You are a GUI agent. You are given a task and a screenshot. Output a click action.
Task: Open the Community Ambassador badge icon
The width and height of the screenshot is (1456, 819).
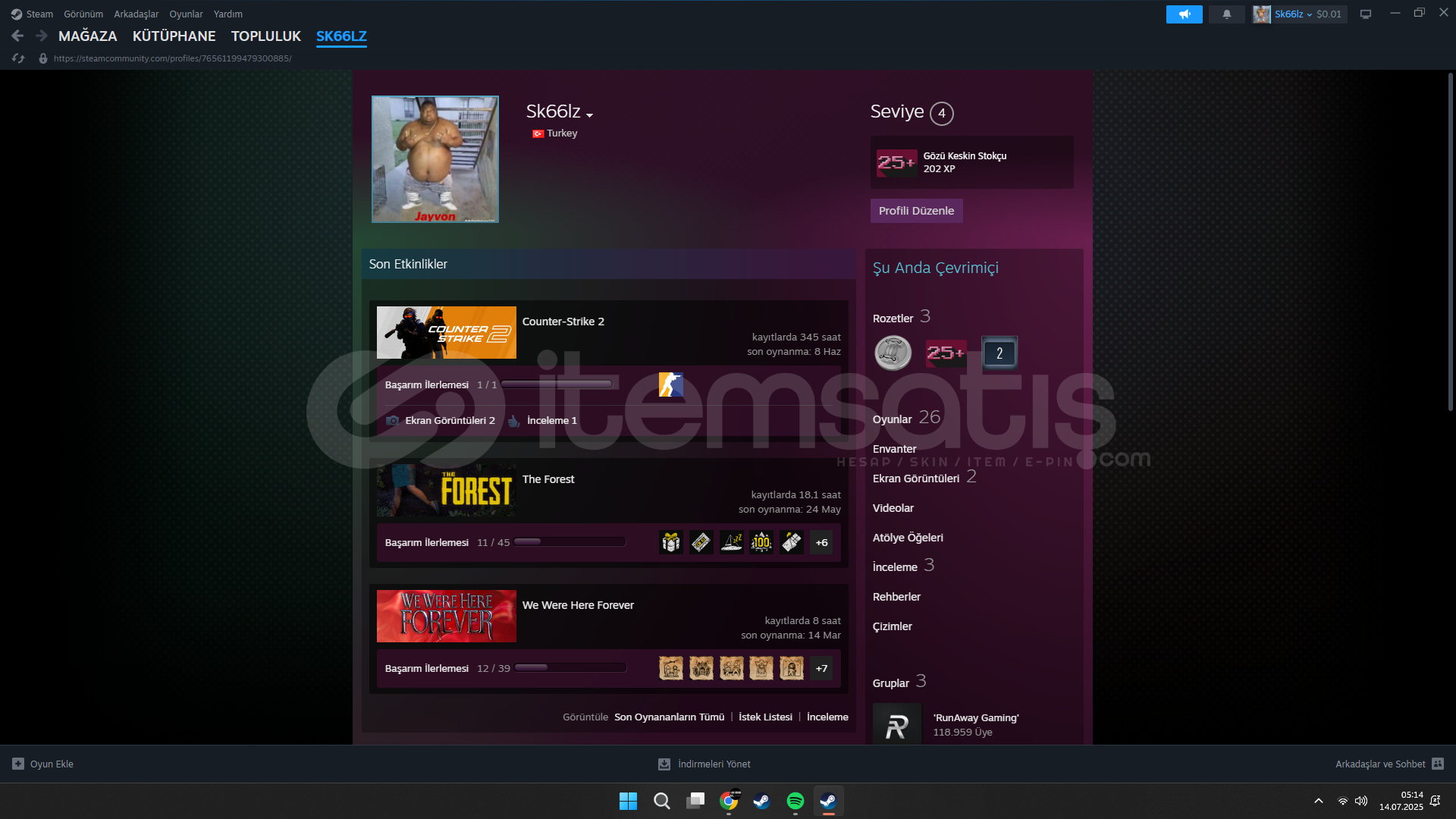(893, 353)
